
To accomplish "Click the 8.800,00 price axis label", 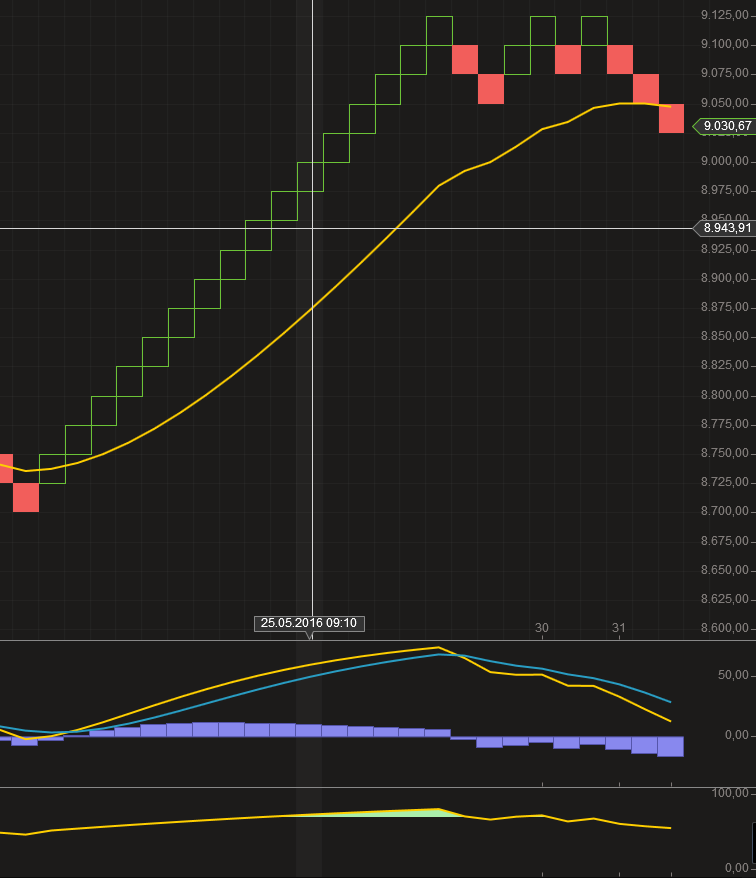I will (726, 395).
